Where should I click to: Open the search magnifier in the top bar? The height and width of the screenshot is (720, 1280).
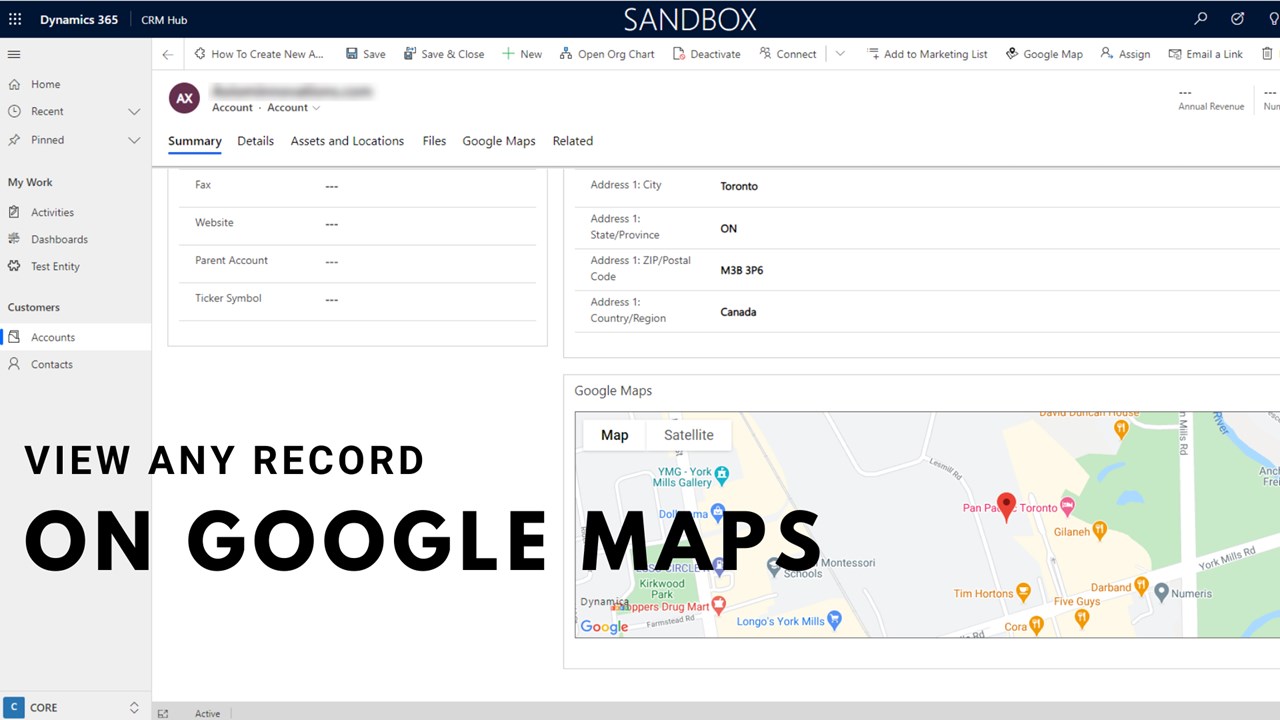tap(1201, 19)
